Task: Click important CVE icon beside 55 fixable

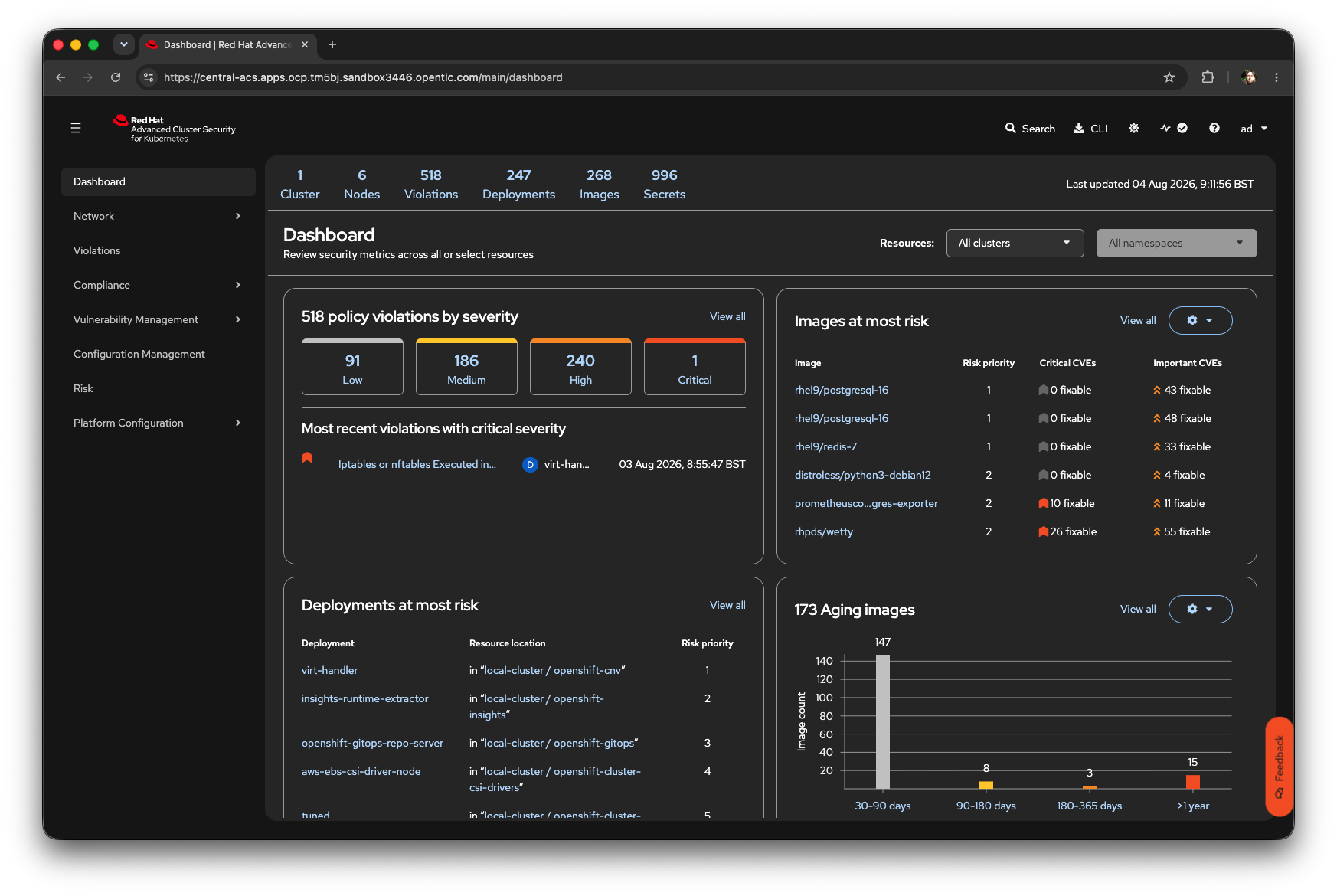Action: point(1157,531)
